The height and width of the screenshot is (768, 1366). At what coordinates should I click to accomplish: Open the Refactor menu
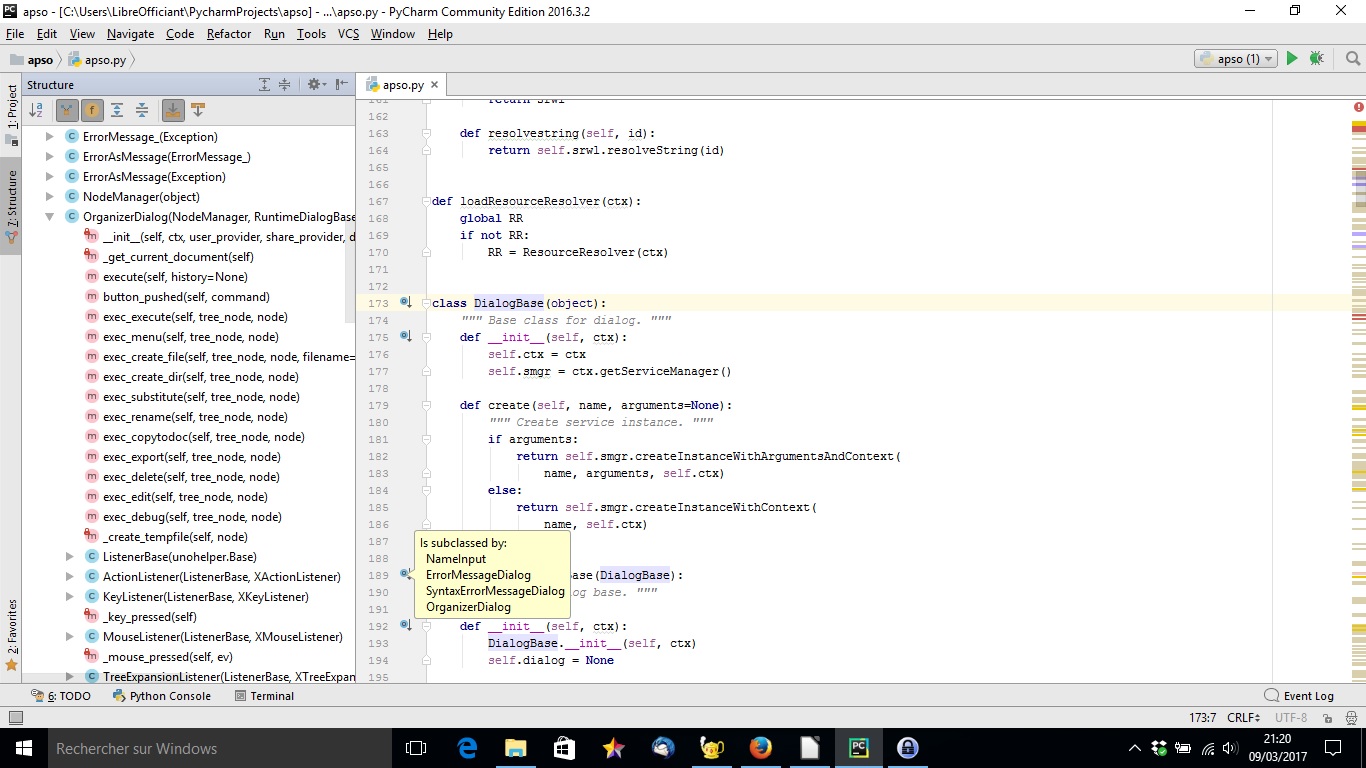(229, 33)
